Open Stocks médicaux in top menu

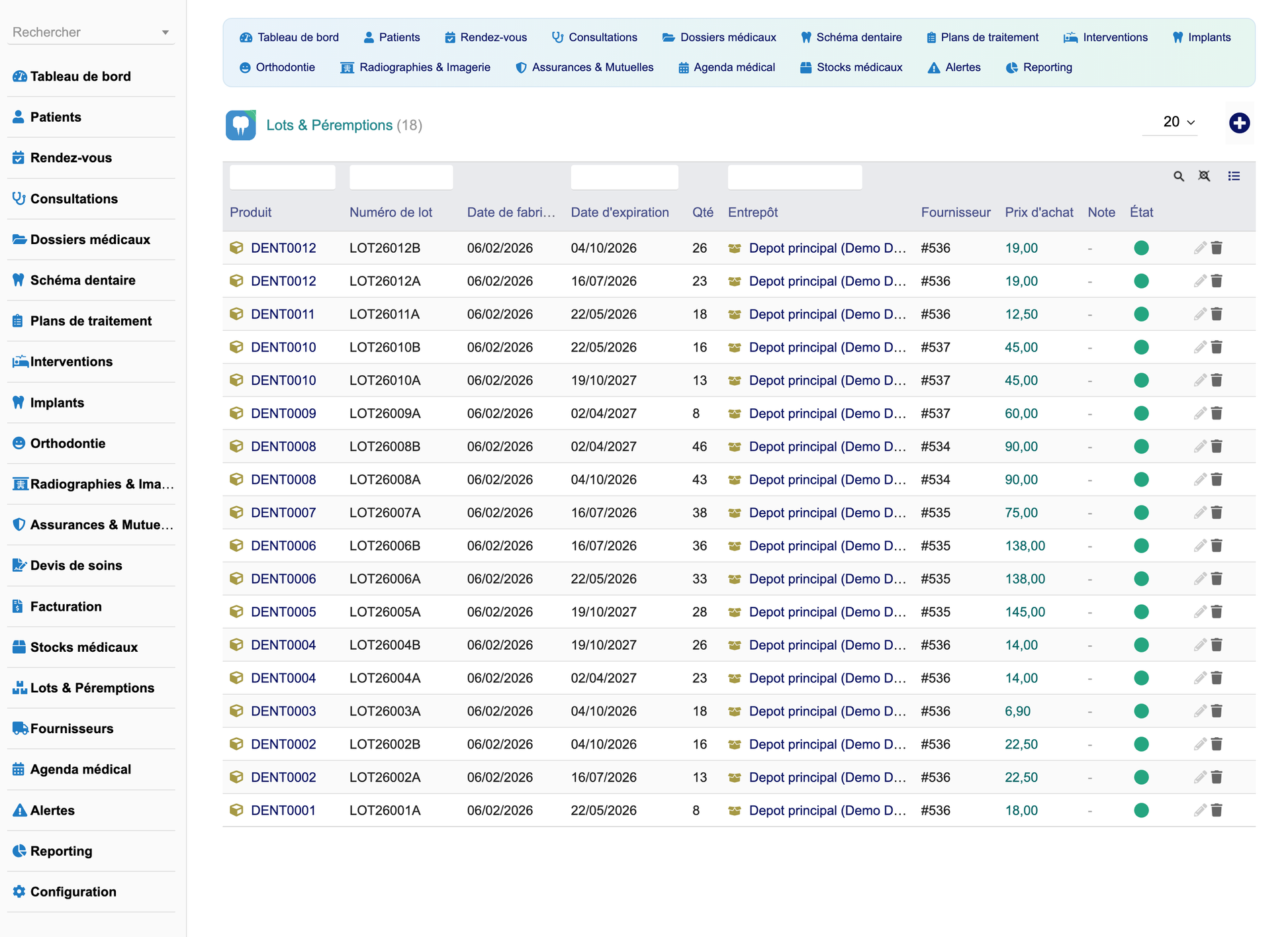tap(851, 67)
